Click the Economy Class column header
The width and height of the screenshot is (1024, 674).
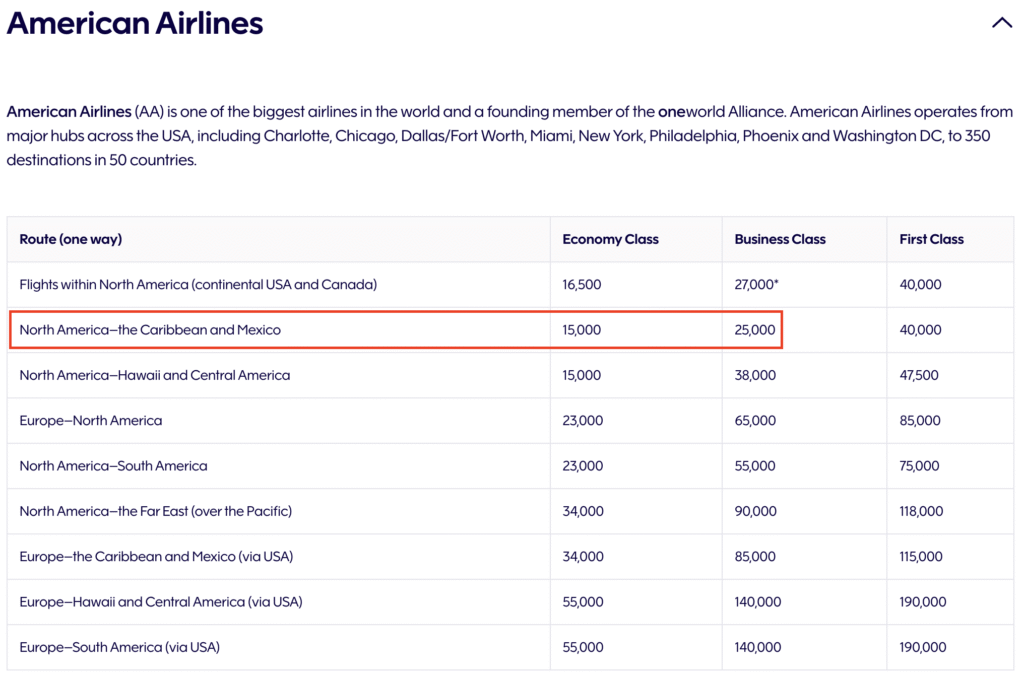[x=610, y=239]
